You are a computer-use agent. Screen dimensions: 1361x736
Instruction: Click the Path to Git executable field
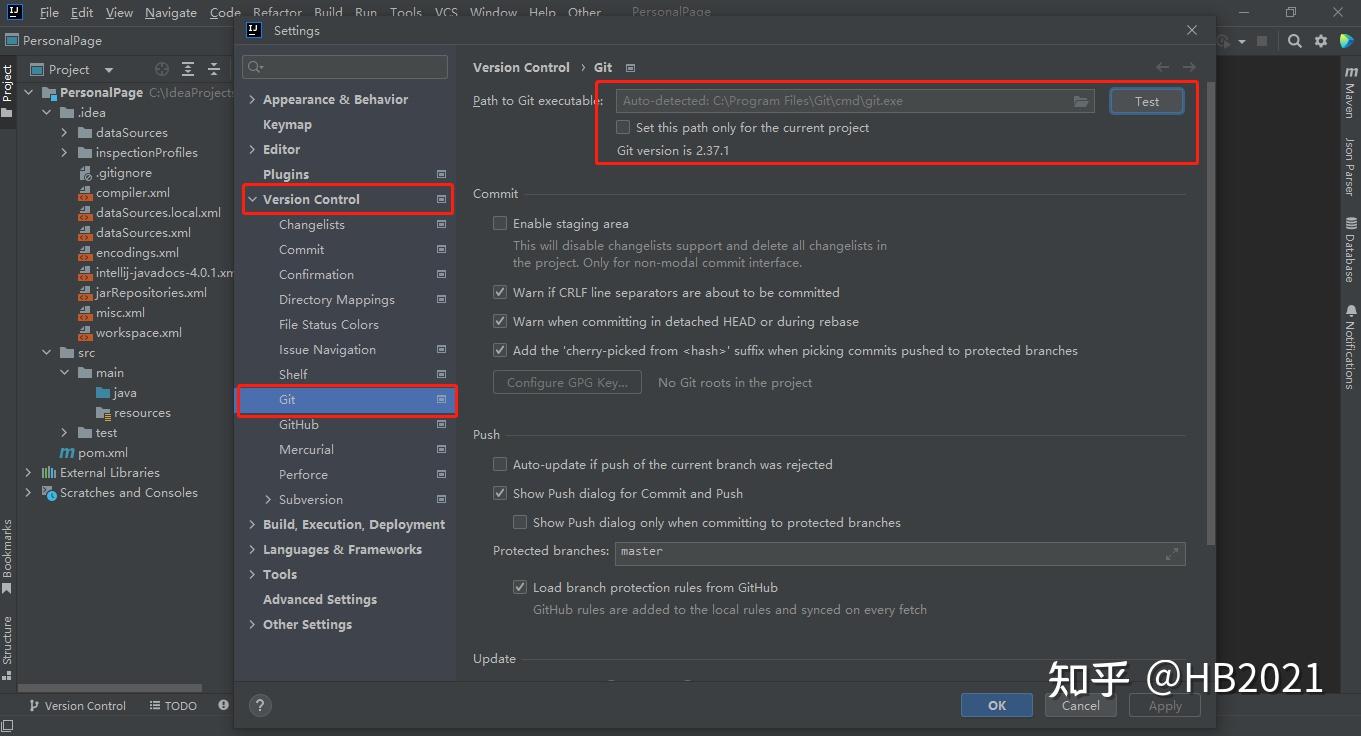tap(854, 101)
